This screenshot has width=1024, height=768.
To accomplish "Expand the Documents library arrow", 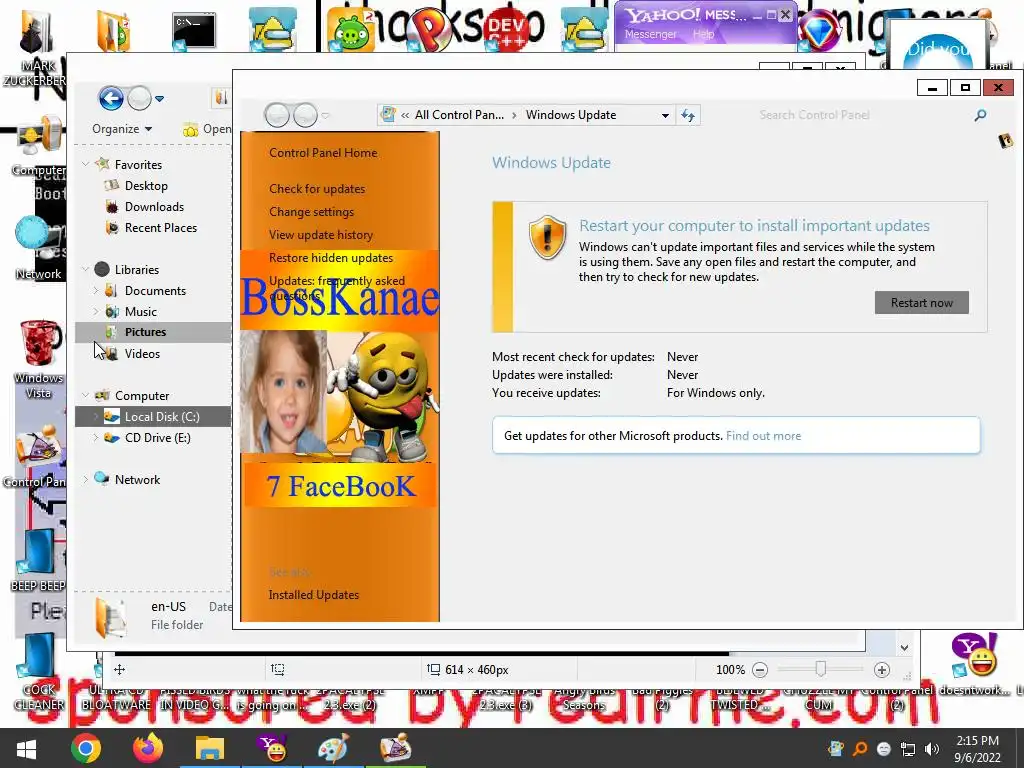I will click(95, 290).
